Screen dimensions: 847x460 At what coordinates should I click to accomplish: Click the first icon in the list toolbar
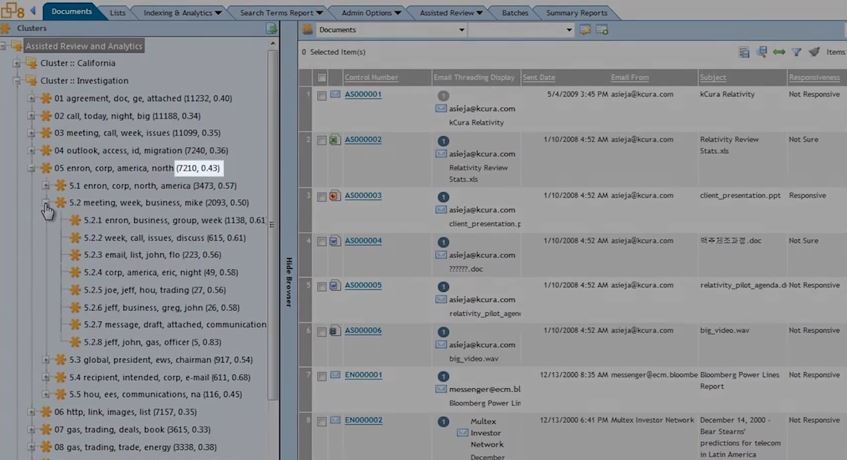[x=744, y=52]
